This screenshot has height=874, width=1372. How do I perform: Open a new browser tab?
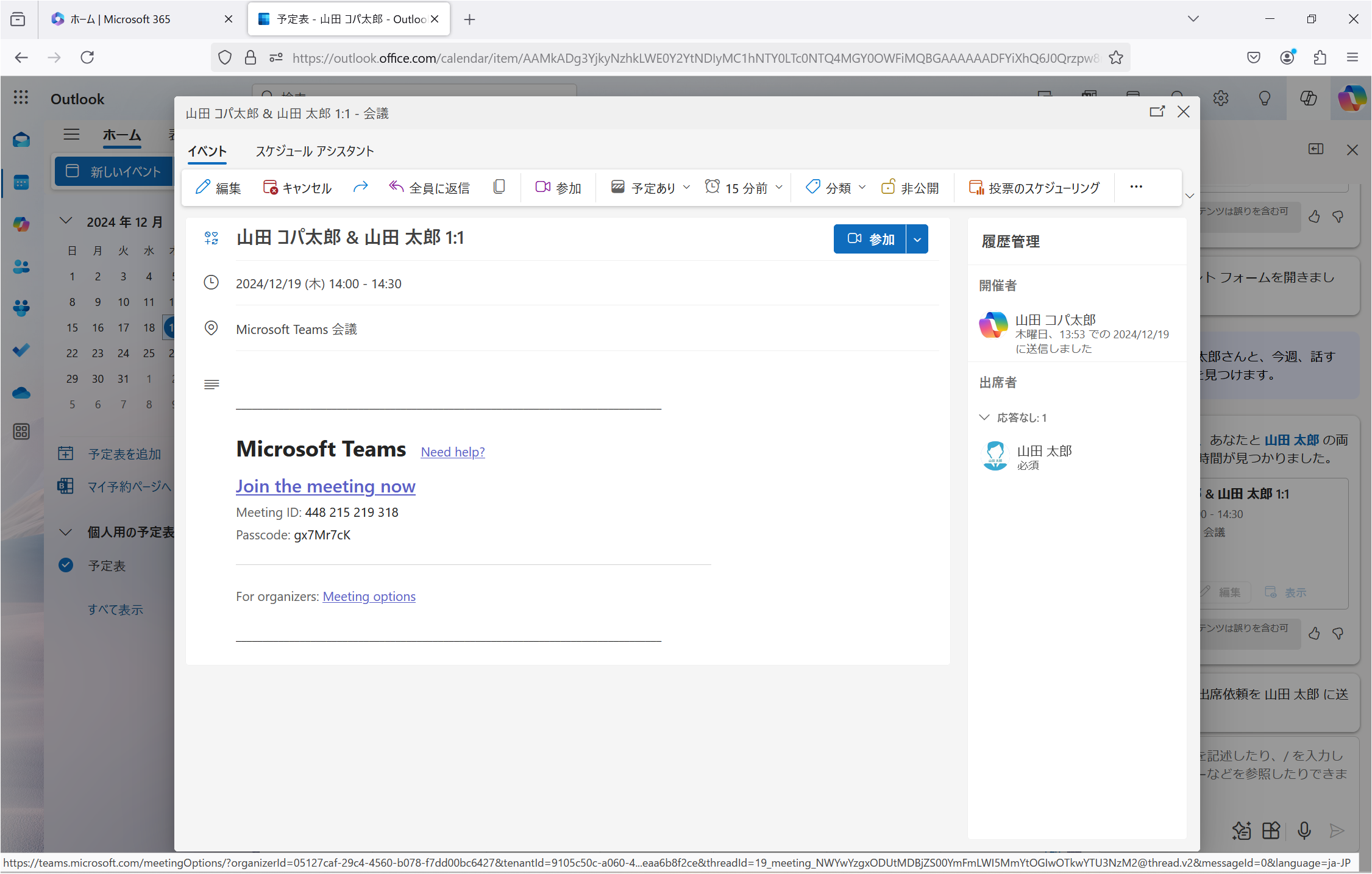[x=469, y=20]
